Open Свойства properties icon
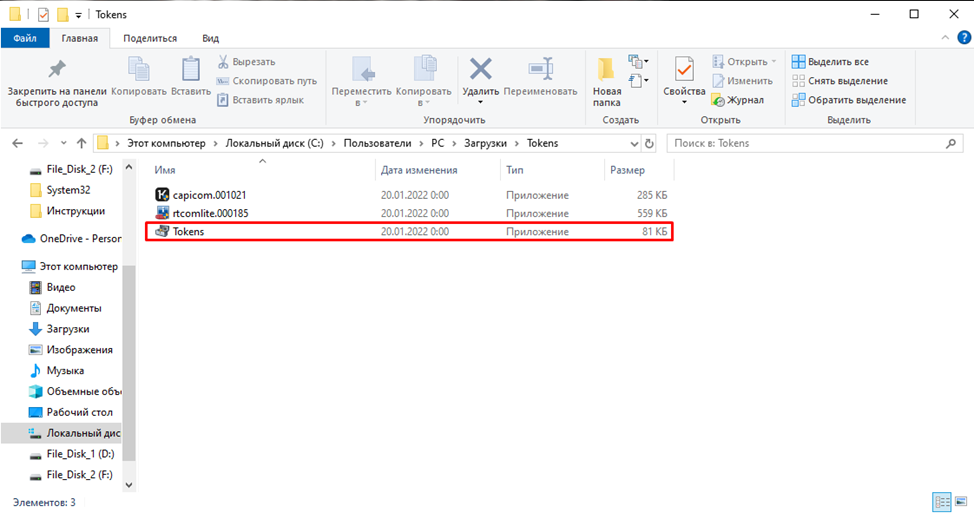The image size is (974, 513). pos(684,69)
